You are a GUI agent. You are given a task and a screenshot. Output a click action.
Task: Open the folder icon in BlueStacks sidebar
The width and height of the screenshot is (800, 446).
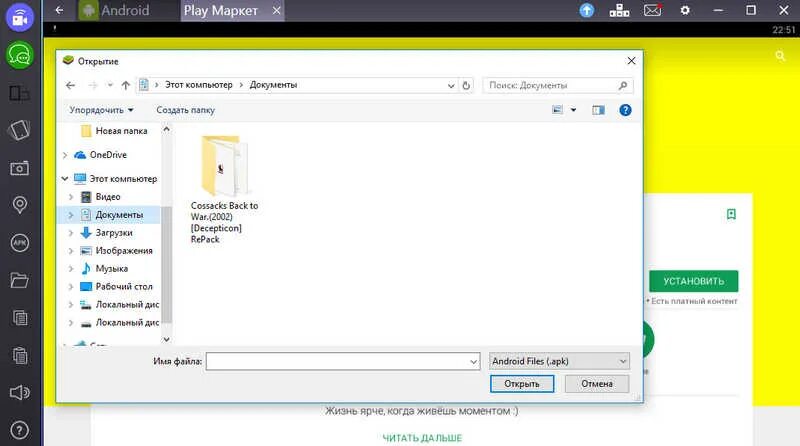click(19, 280)
